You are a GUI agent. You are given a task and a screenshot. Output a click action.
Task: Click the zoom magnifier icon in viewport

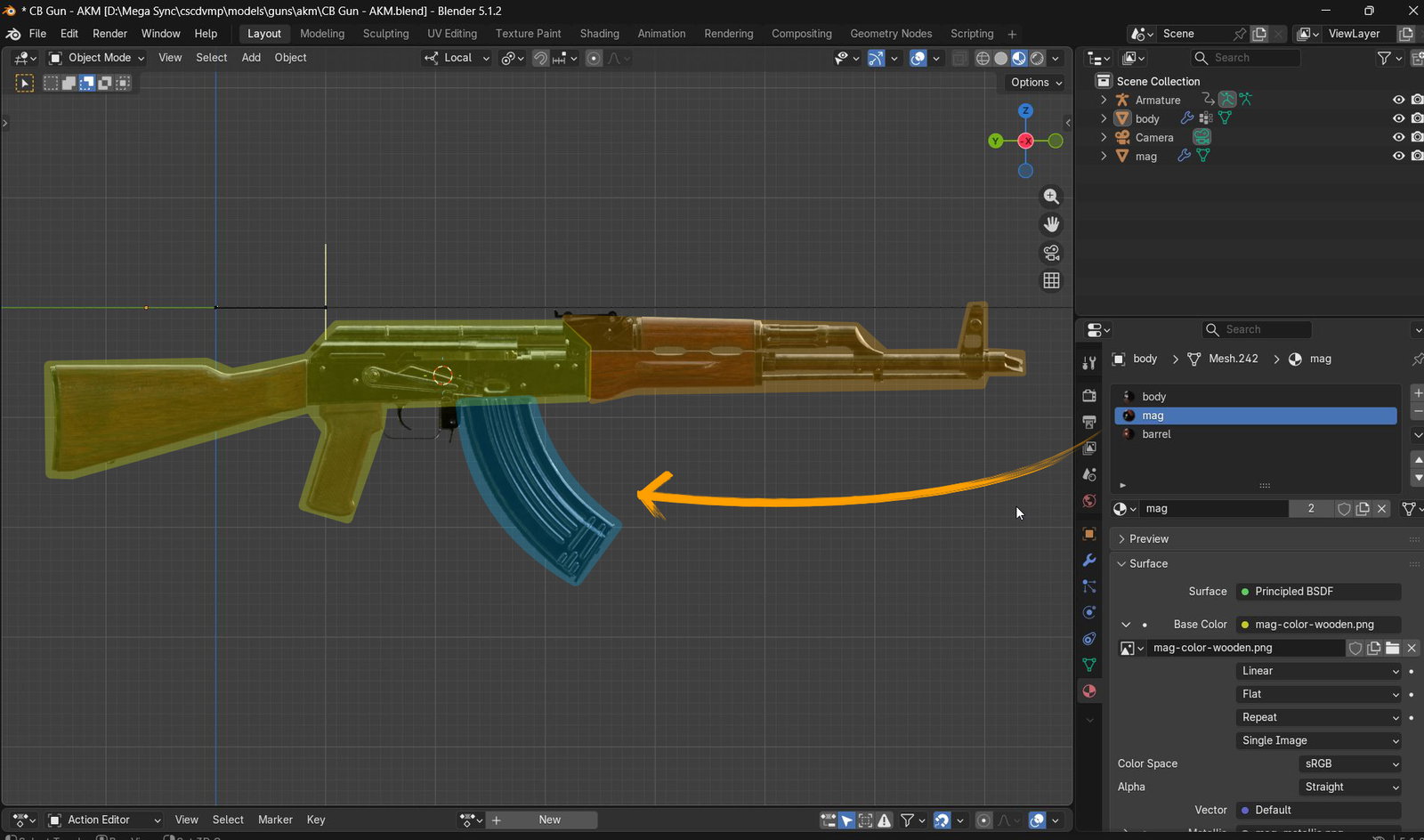1051,197
